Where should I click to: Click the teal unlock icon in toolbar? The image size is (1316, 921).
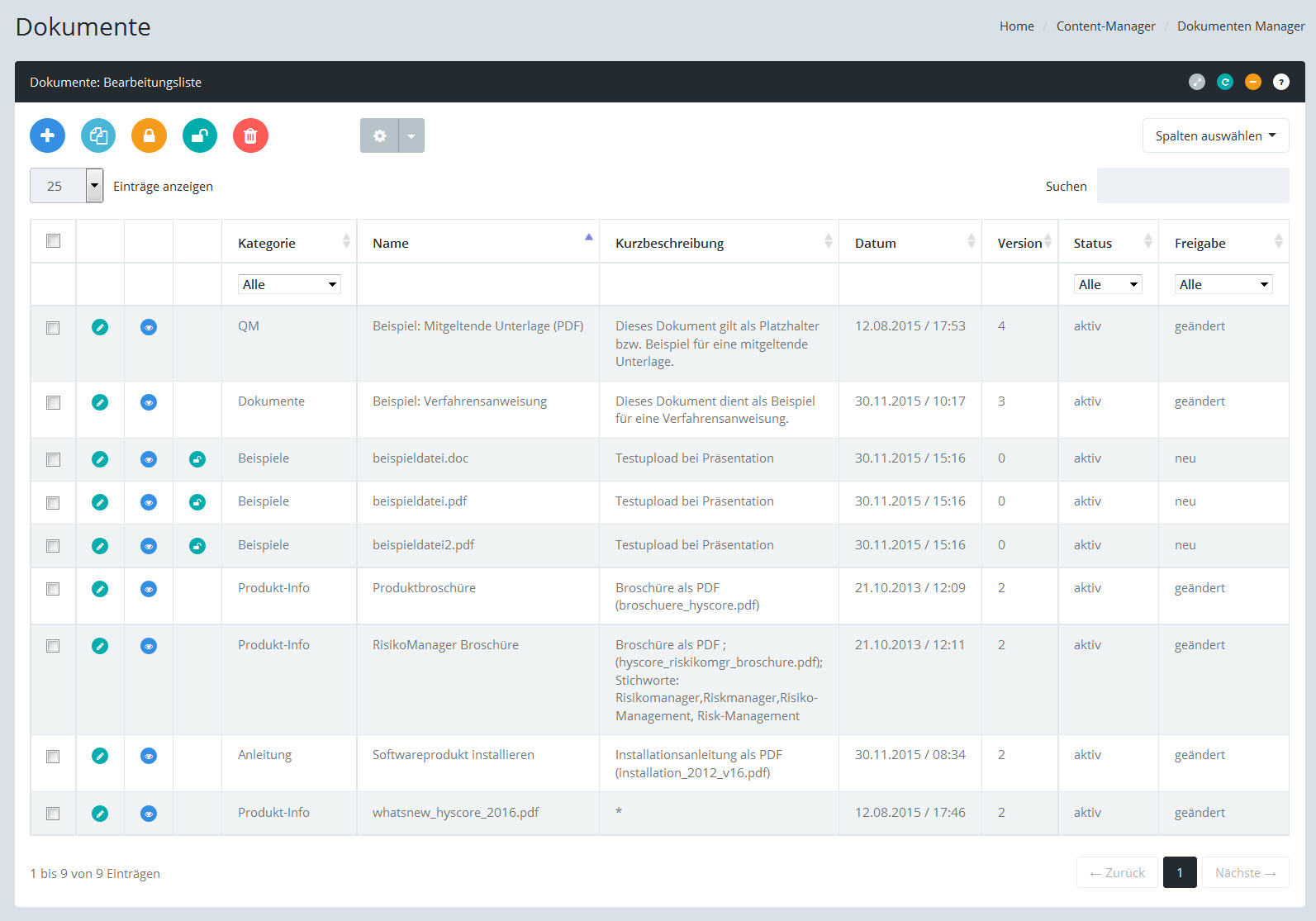(x=199, y=135)
